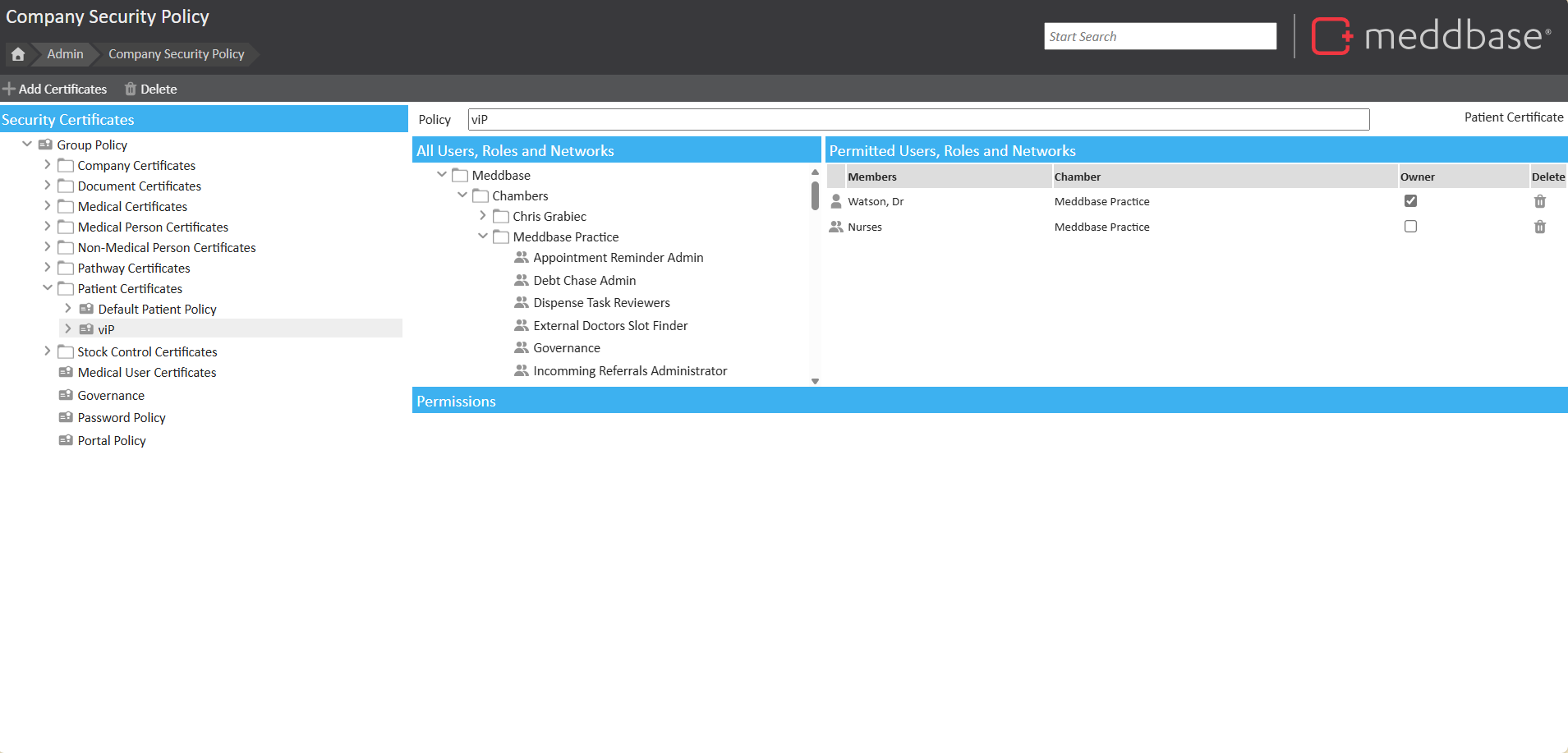
Task: Collapse the Patient Certificates folder
Action: [48, 288]
